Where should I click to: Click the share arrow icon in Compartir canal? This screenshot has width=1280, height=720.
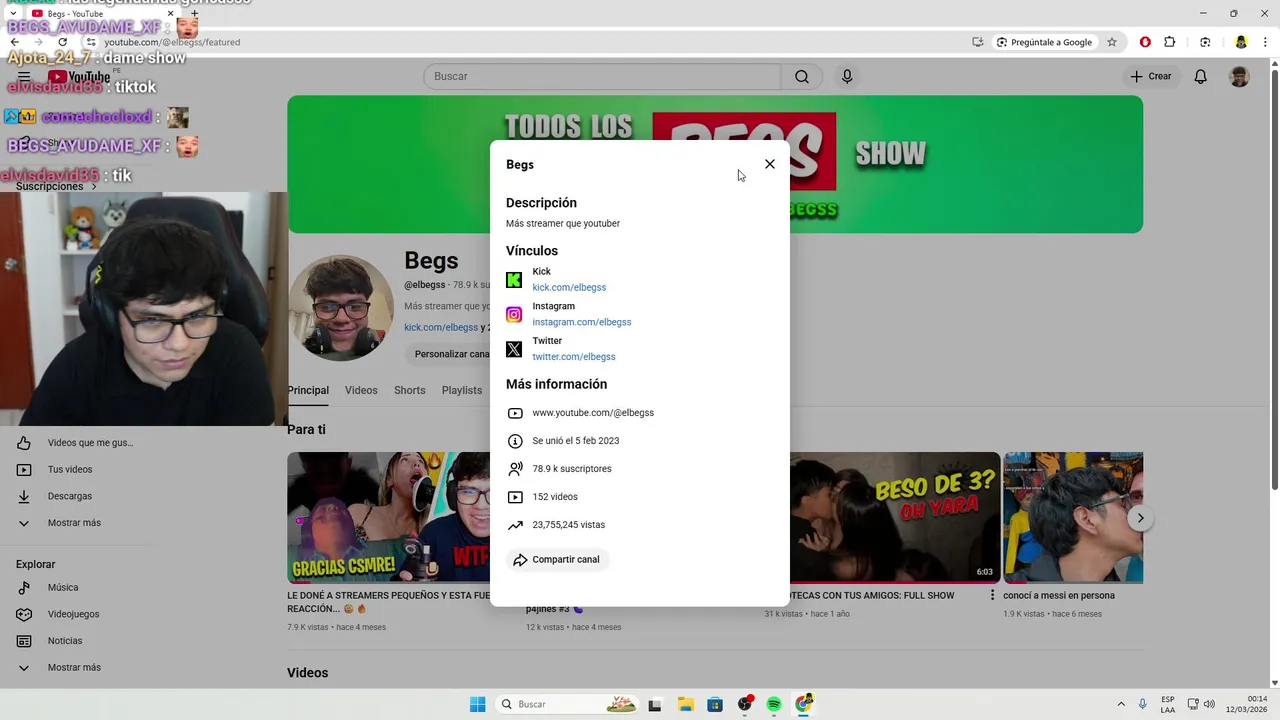(x=520, y=560)
